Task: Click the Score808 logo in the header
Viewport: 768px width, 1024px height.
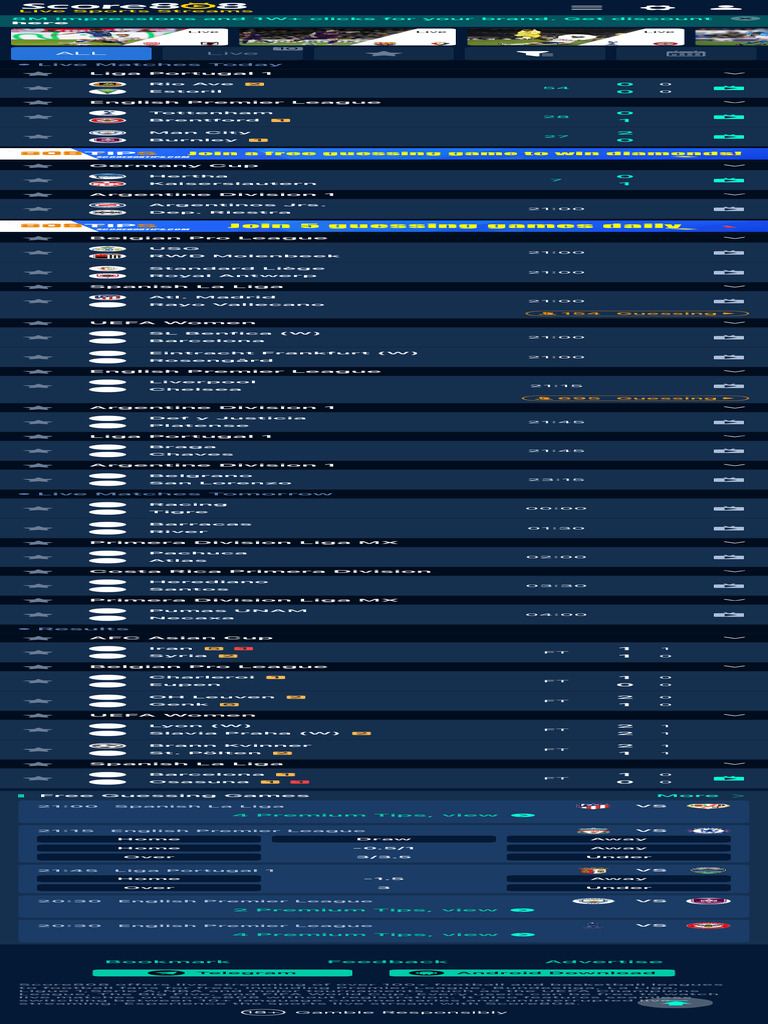Action: tap(136, 8)
